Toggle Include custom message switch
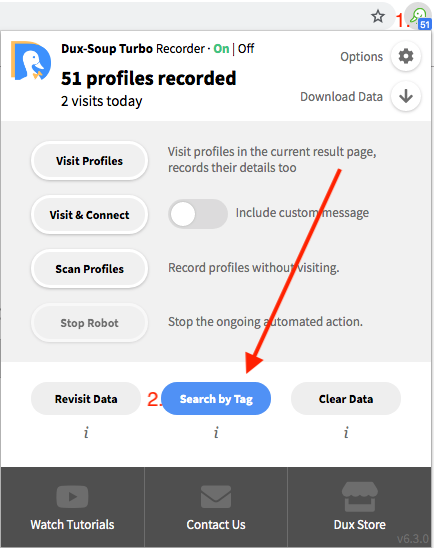 click(x=198, y=214)
